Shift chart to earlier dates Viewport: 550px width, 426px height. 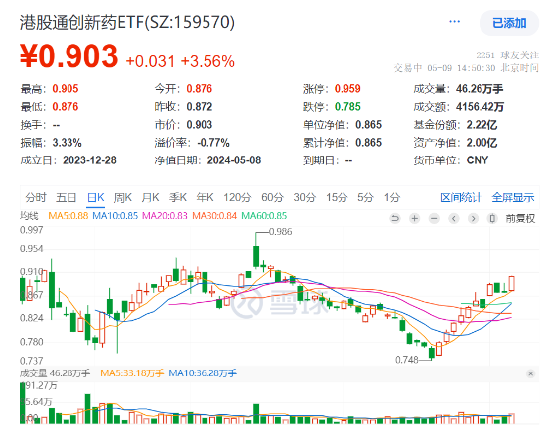tap(454, 219)
